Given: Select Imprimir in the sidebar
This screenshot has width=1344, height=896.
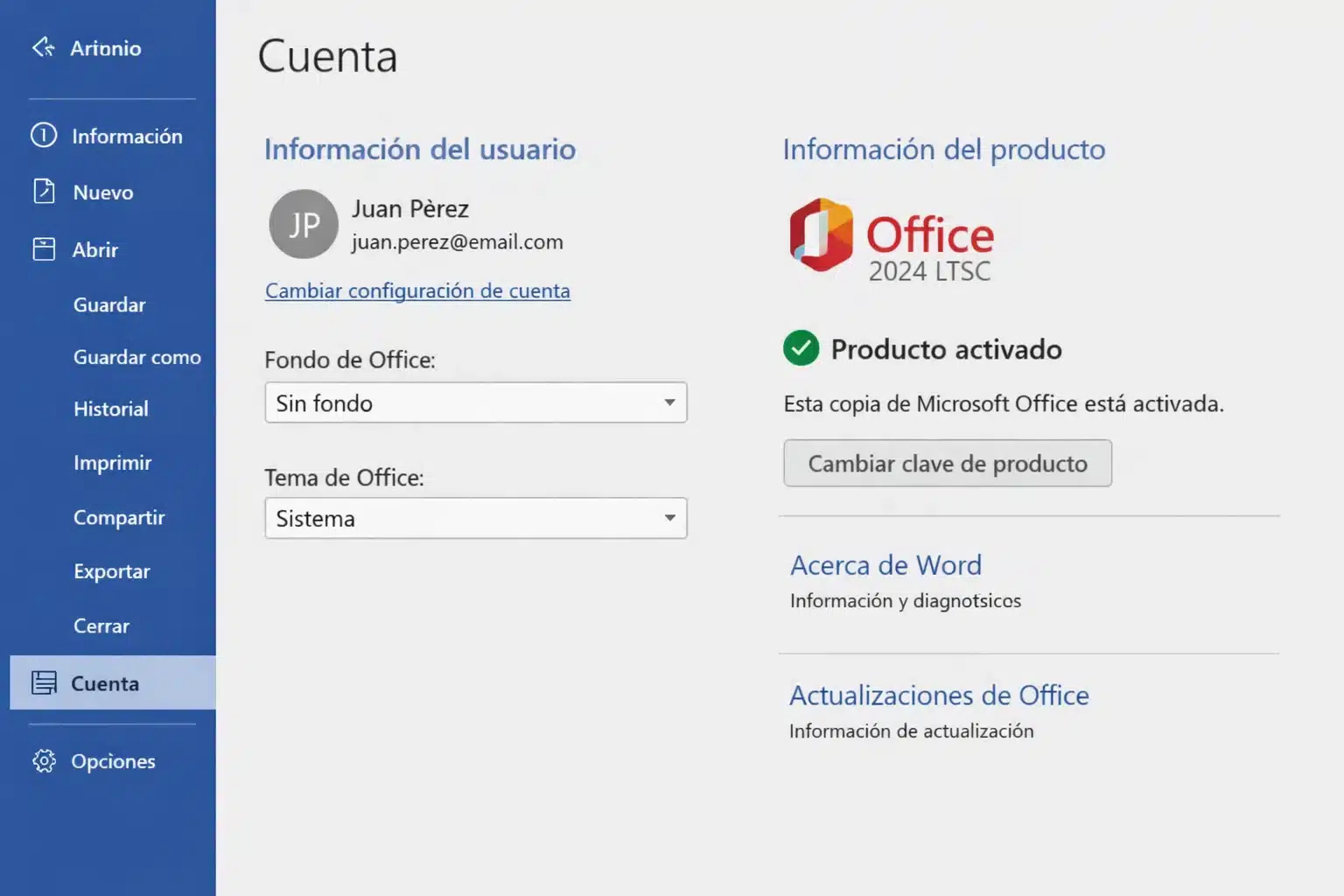Looking at the screenshot, I should coord(112,463).
